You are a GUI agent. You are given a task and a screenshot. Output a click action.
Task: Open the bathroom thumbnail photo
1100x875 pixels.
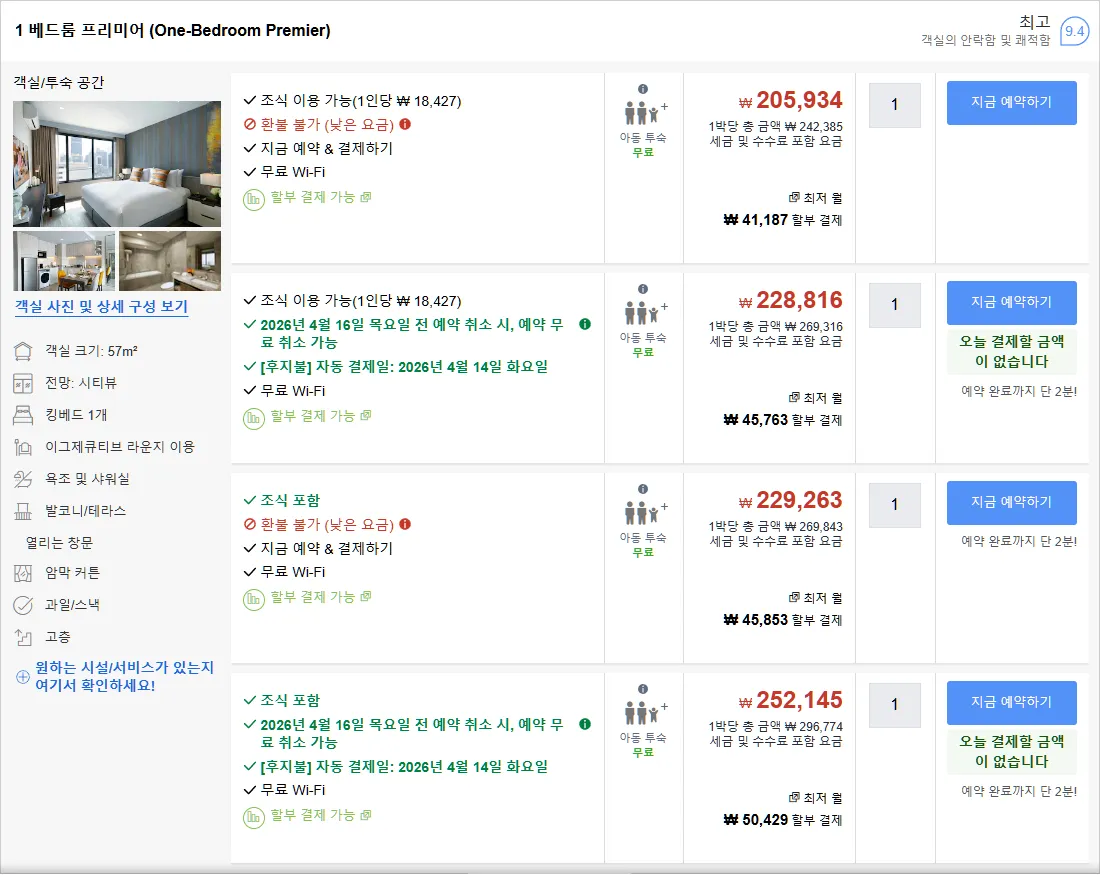[170, 261]
